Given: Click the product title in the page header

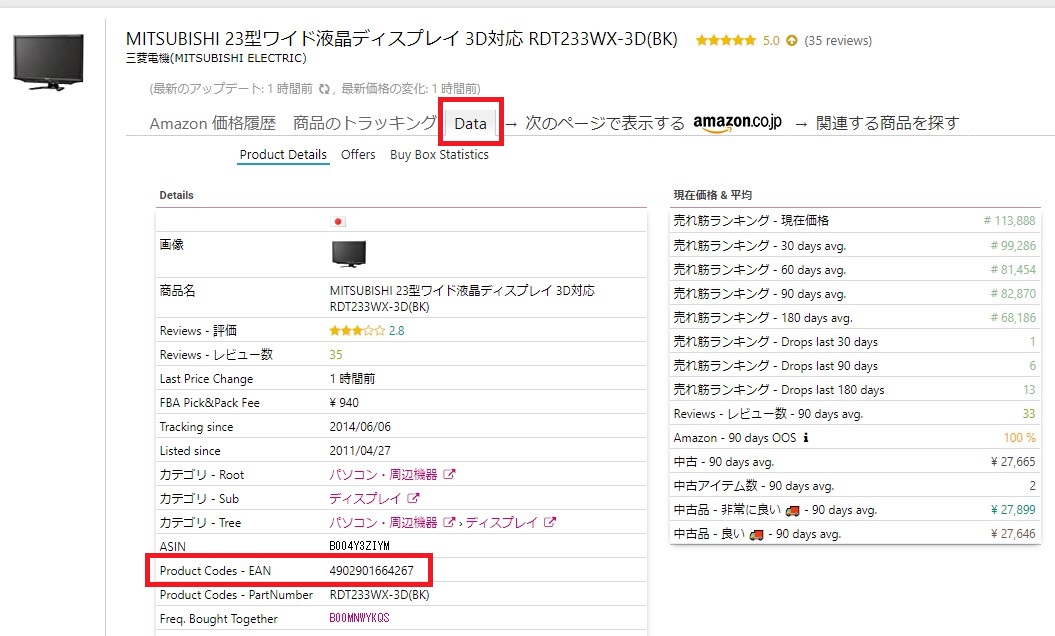Looking at the screenshot, I should pyautogui.click(x=402, y=38).
